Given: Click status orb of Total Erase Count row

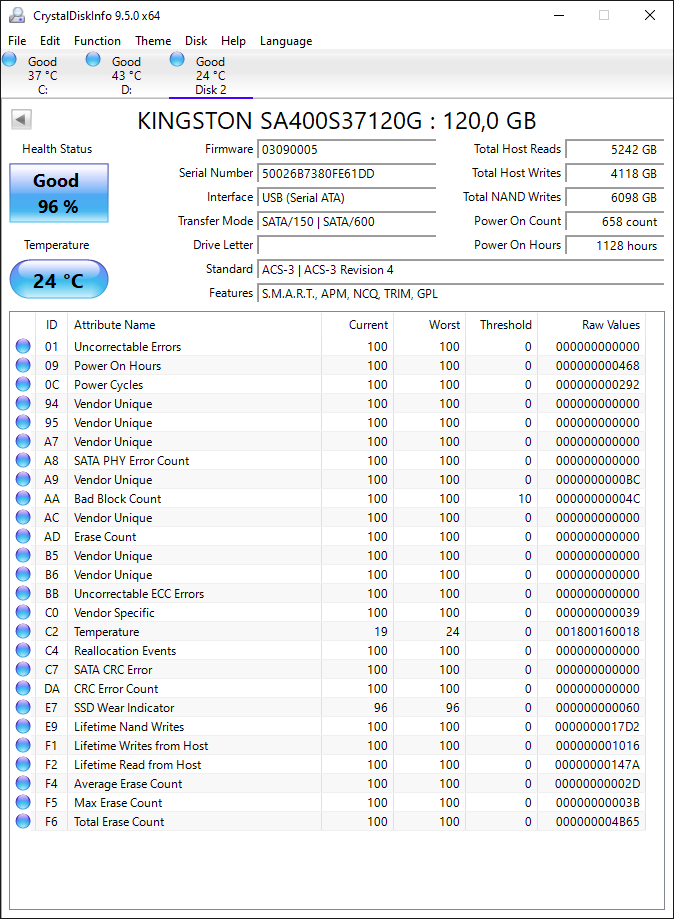Looking at the screenshot, I should click(23, 821).
